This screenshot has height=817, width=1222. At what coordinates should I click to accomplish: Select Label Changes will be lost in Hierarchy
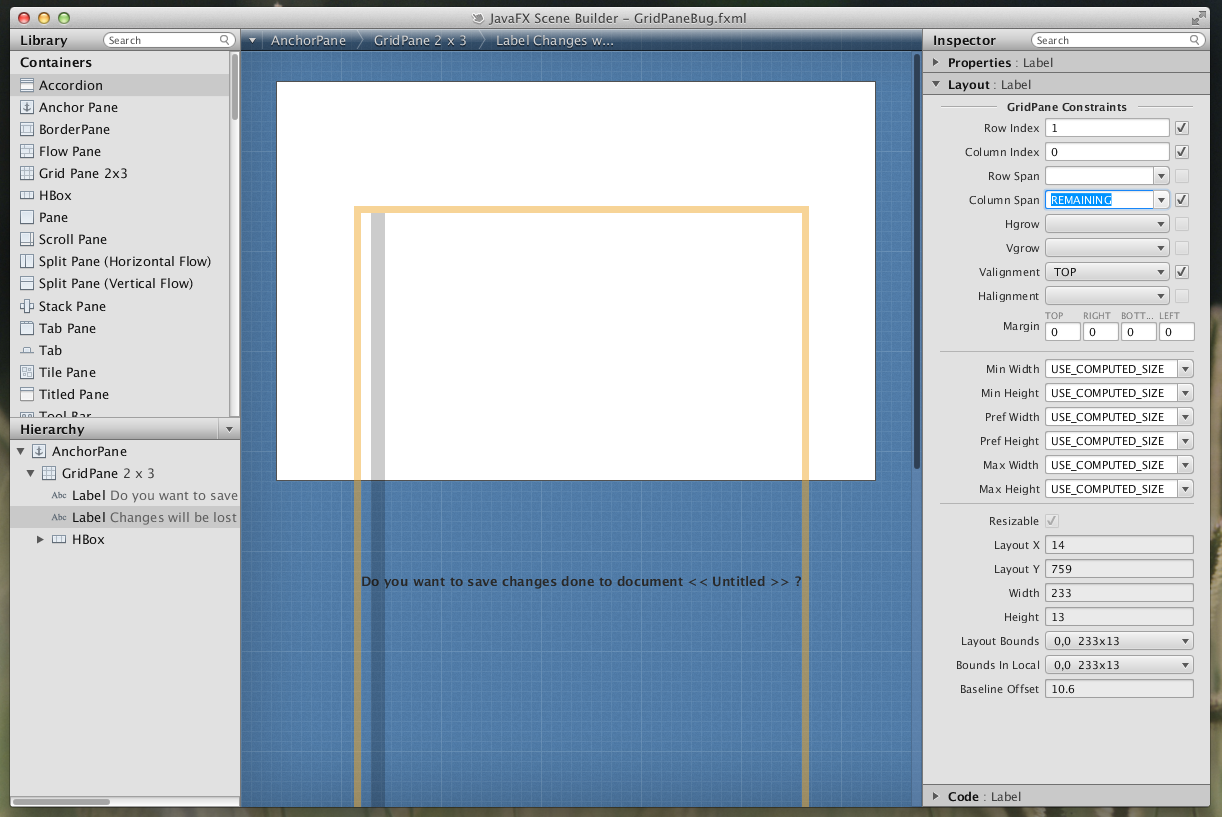154,518
